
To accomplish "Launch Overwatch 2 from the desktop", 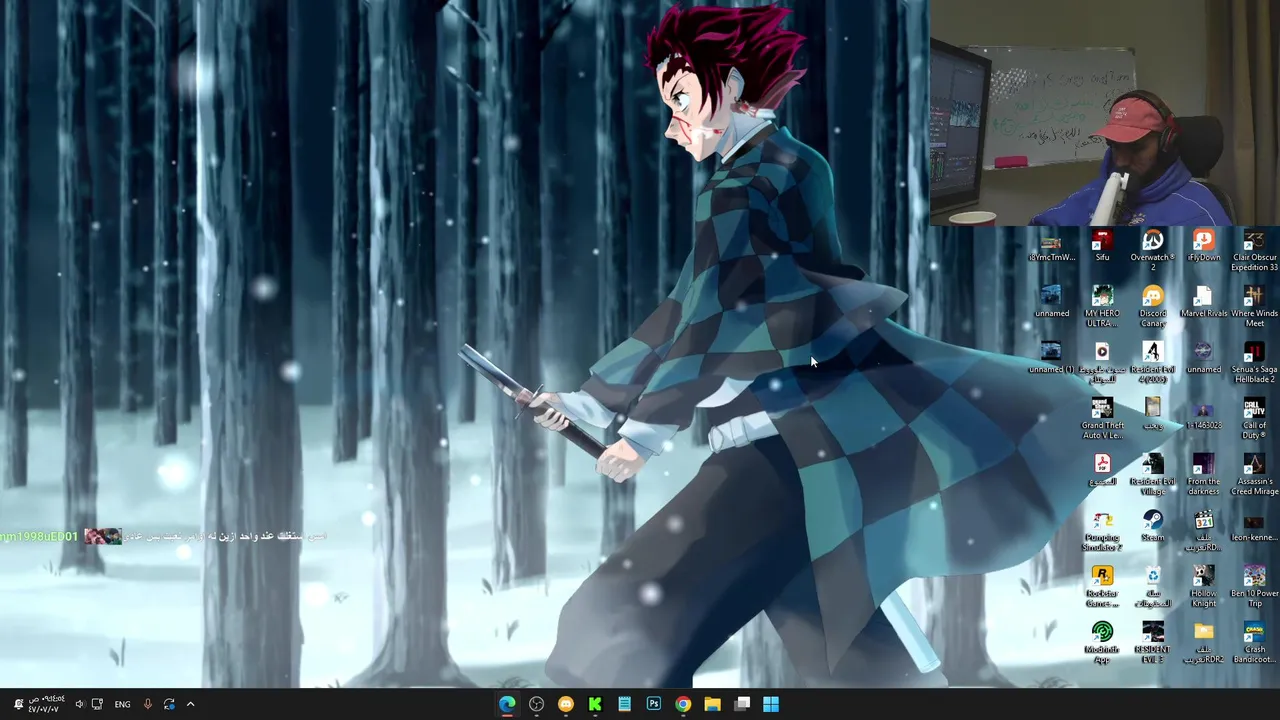I will (x=1153, y=251).
